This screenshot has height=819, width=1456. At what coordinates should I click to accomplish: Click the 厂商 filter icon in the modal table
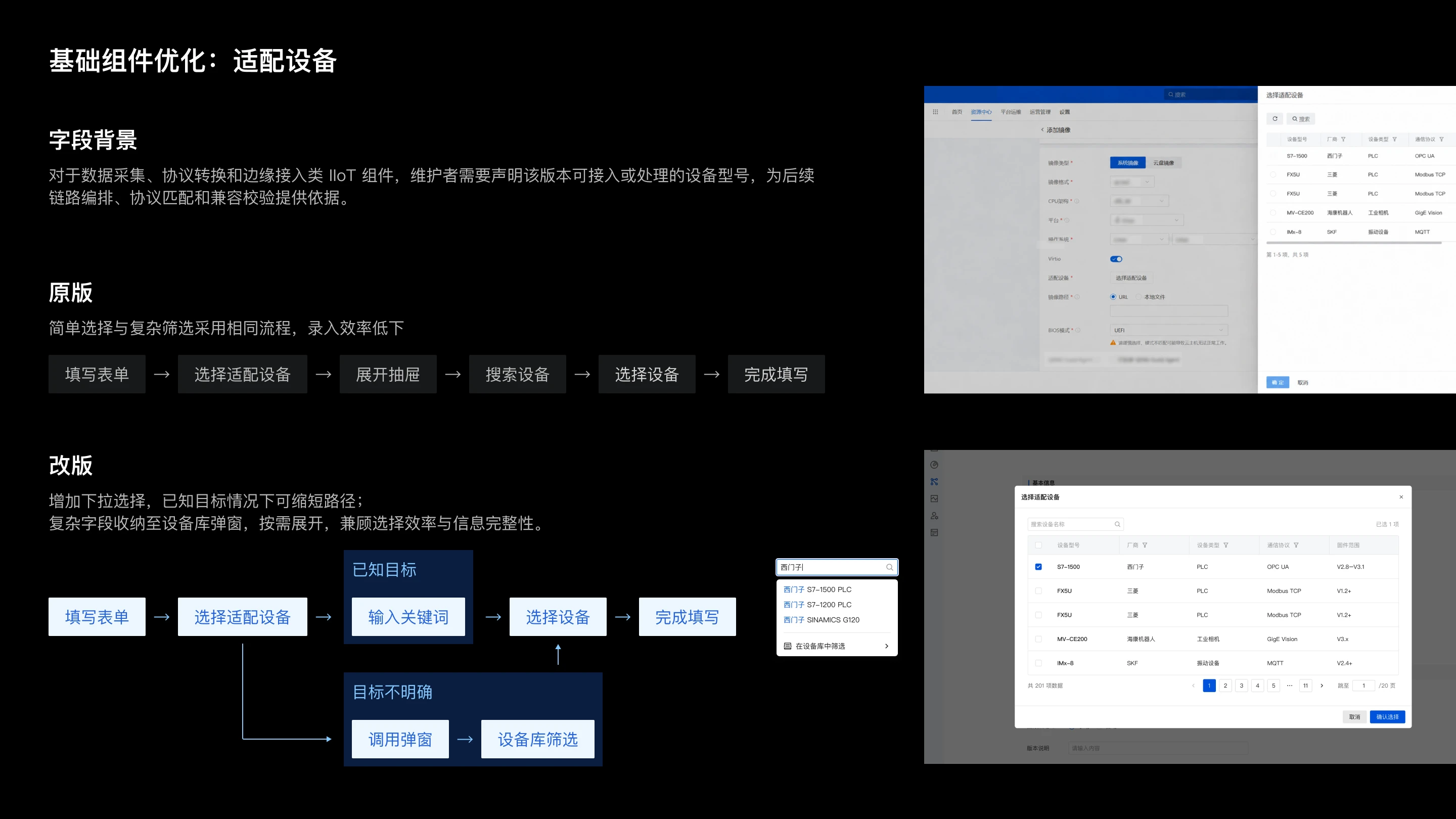pos(1145,545)
